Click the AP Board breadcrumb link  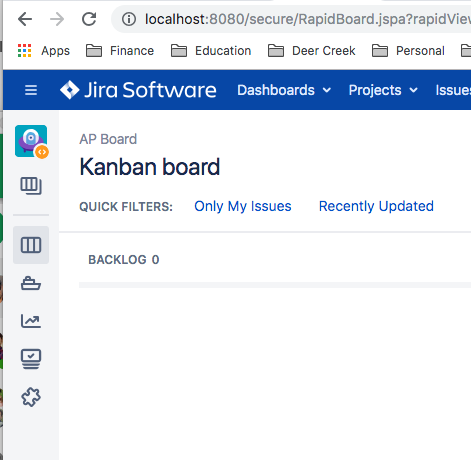click(x=108, y=139)
